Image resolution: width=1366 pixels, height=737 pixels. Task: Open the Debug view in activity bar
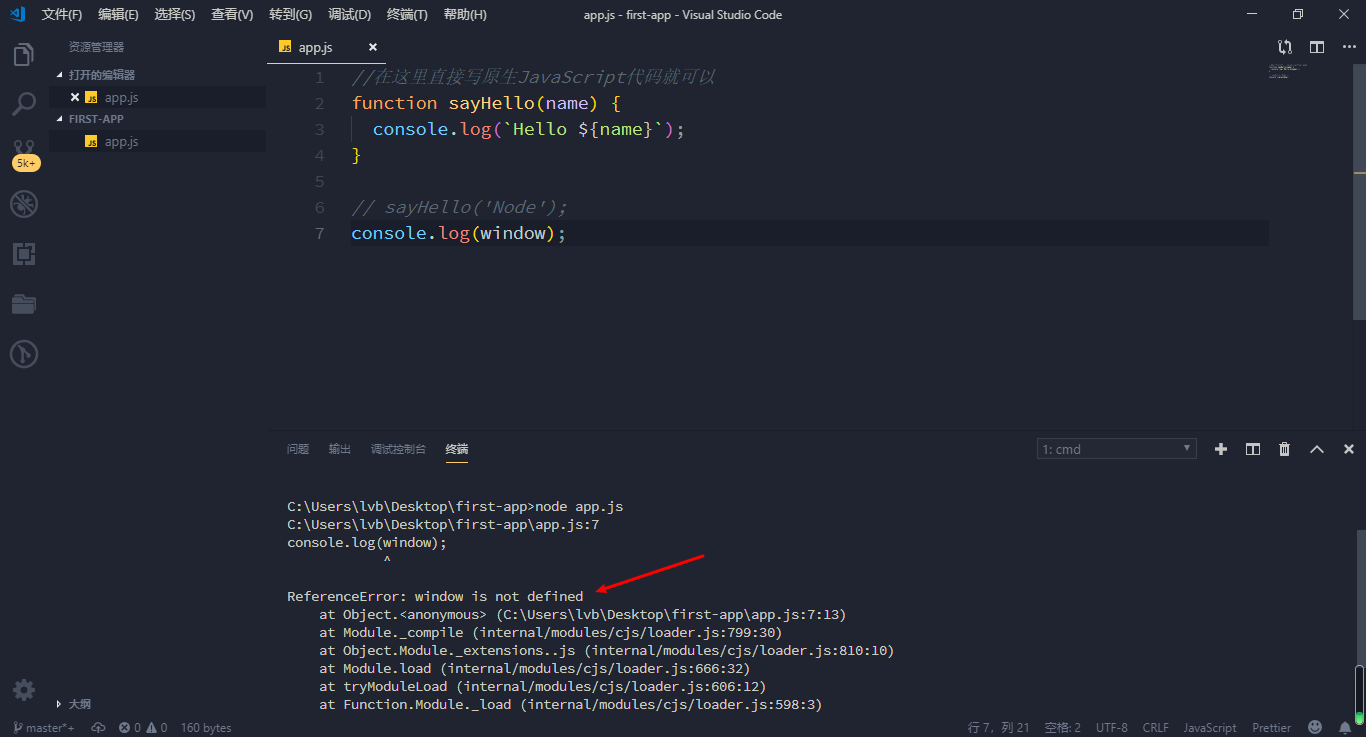click(24, 204)
